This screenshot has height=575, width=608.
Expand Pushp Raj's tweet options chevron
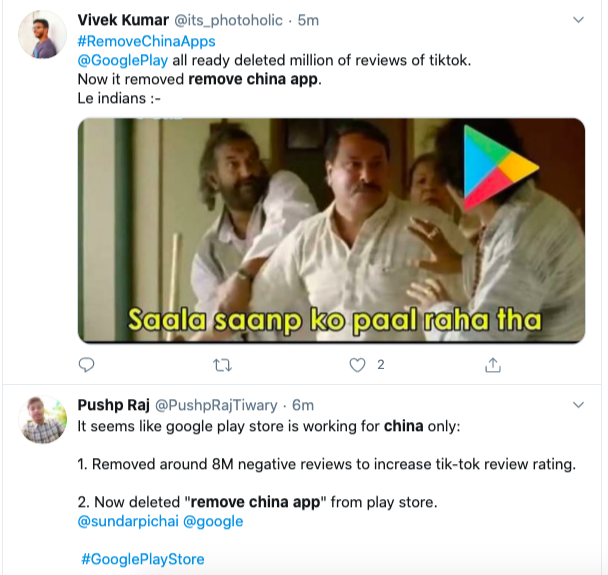coord(578,405)
